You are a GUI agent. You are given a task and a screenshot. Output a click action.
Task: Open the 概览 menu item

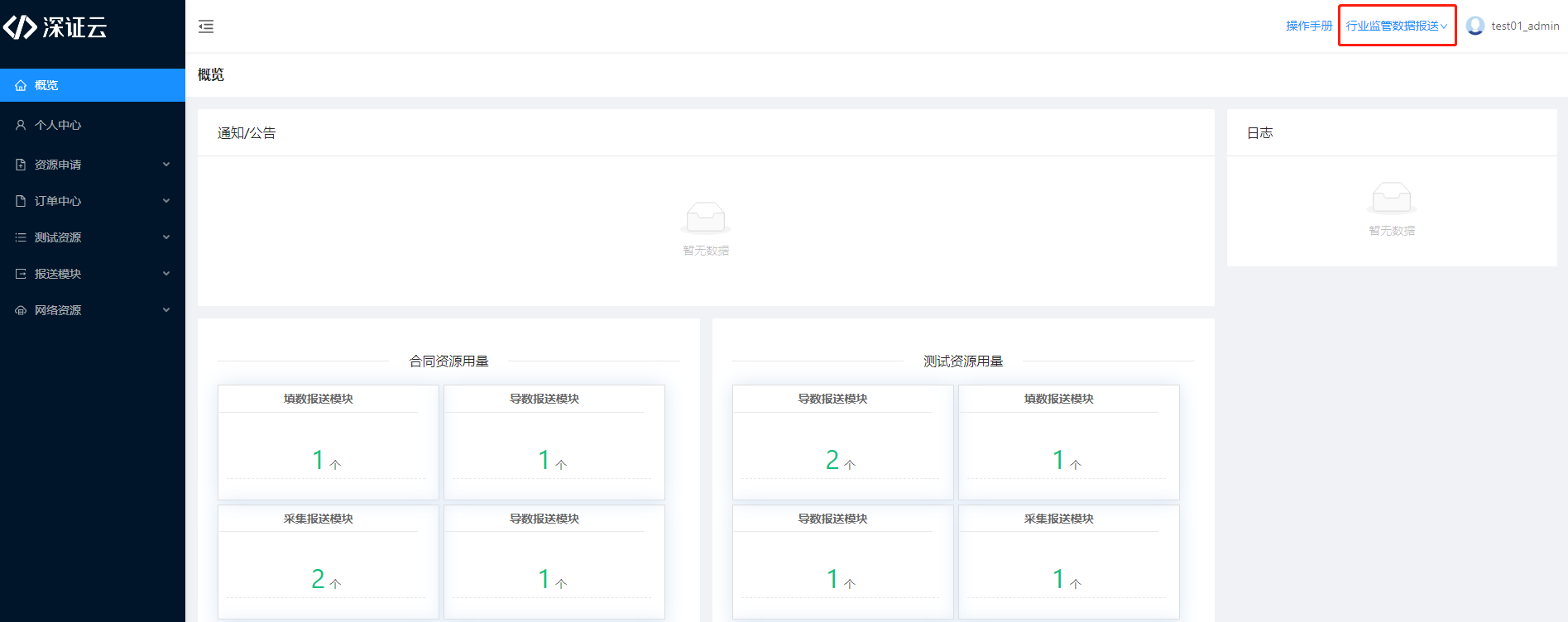[93, 85]
